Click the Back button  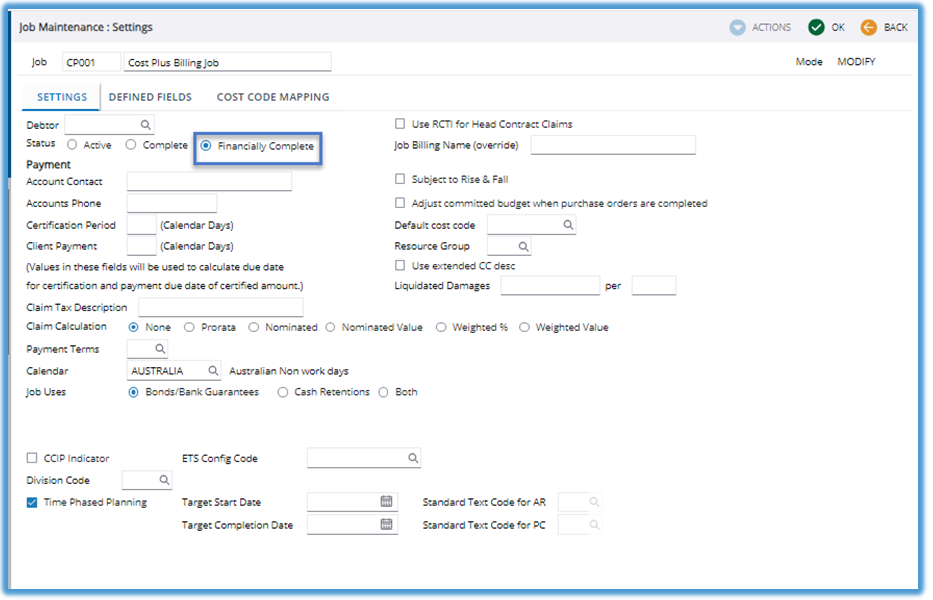885,28
